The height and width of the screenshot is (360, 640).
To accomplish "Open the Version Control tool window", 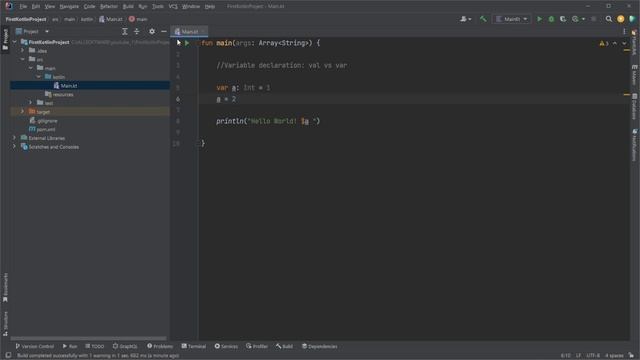I will tap(34, 346).
